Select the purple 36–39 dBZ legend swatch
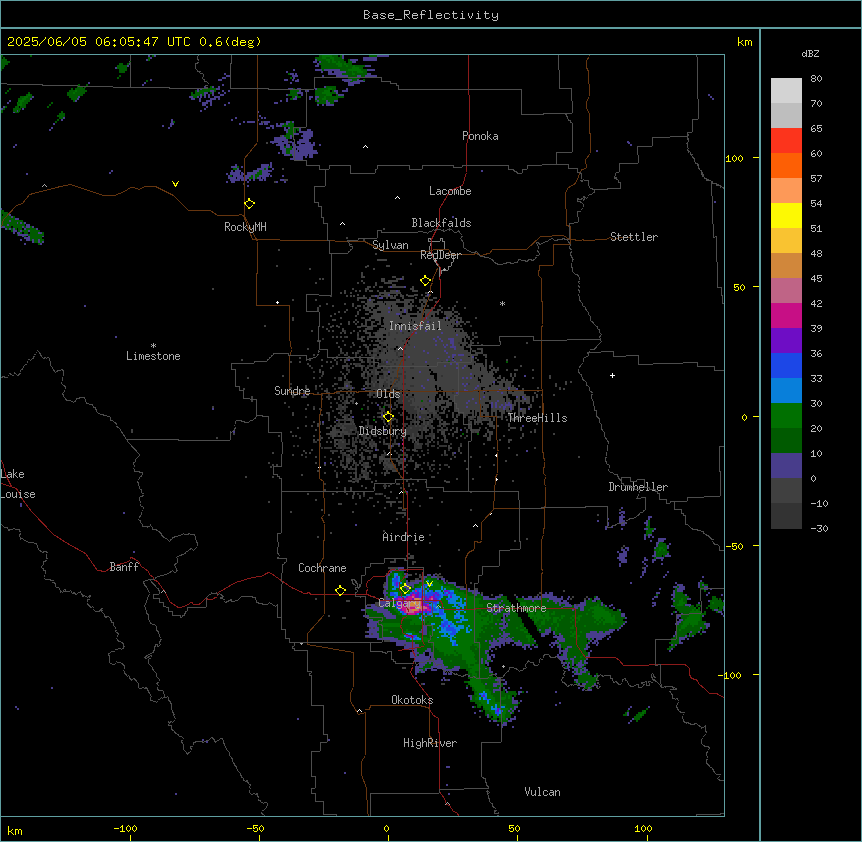This screenshot has height=842, width=862. coord(786,341)
